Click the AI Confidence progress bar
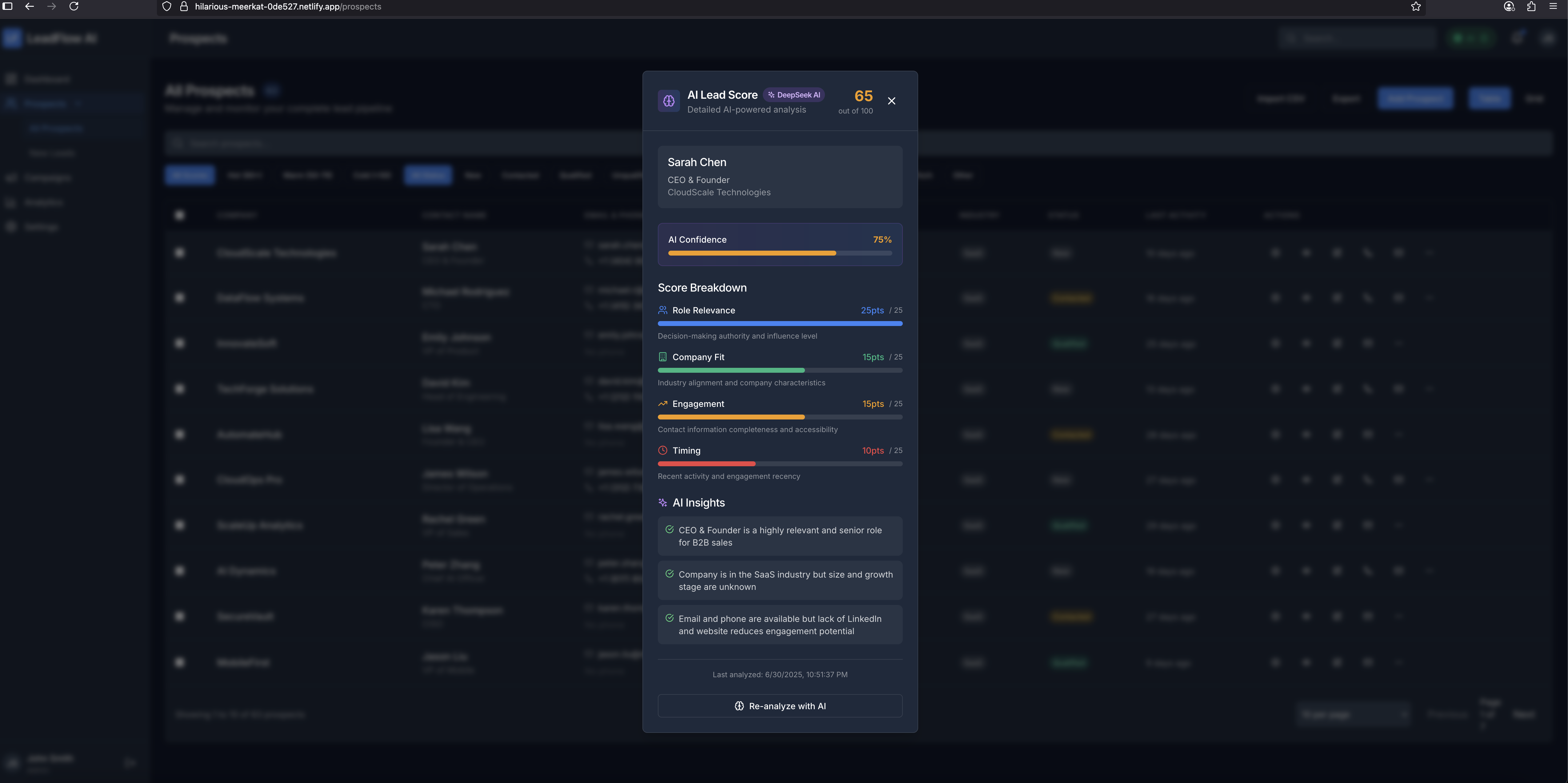 point(780,253)
